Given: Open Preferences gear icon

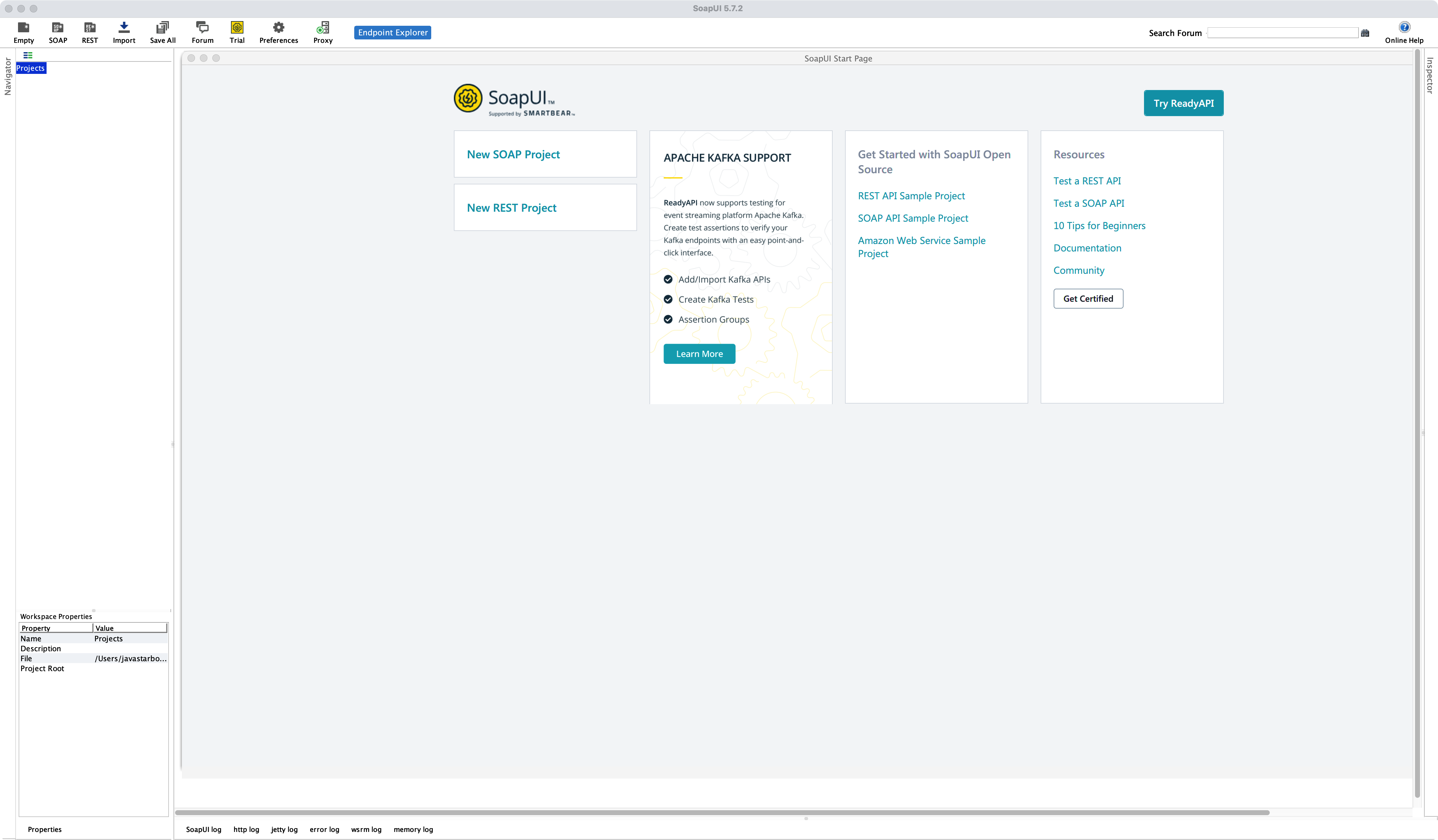Looking at the screenshot, I should click(x=278, y=33).
